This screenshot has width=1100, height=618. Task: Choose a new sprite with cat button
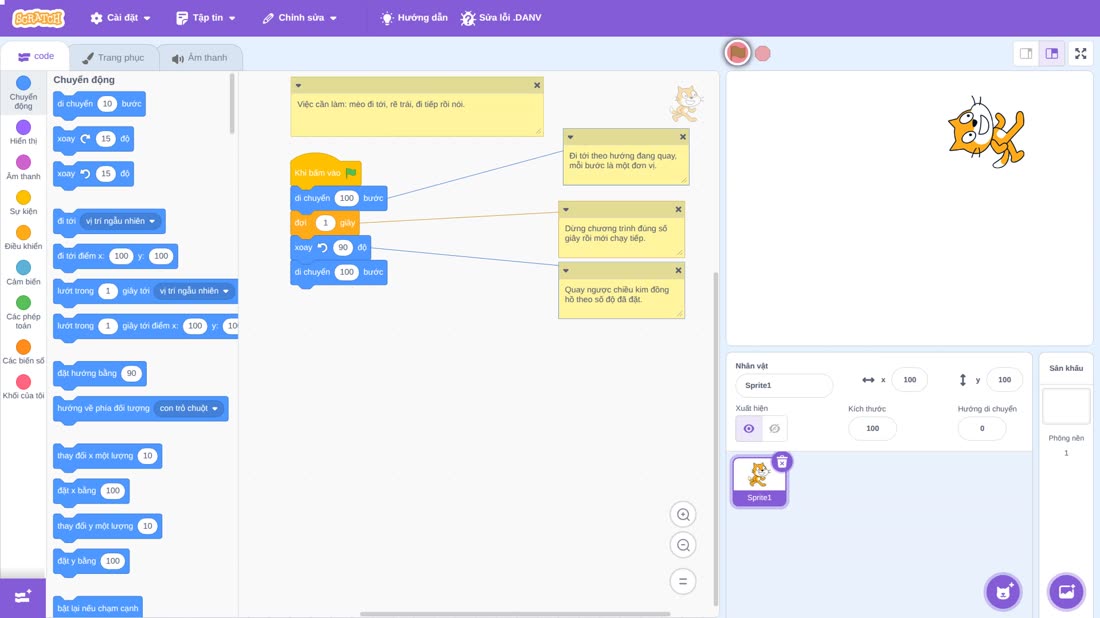coord(1003,591)
